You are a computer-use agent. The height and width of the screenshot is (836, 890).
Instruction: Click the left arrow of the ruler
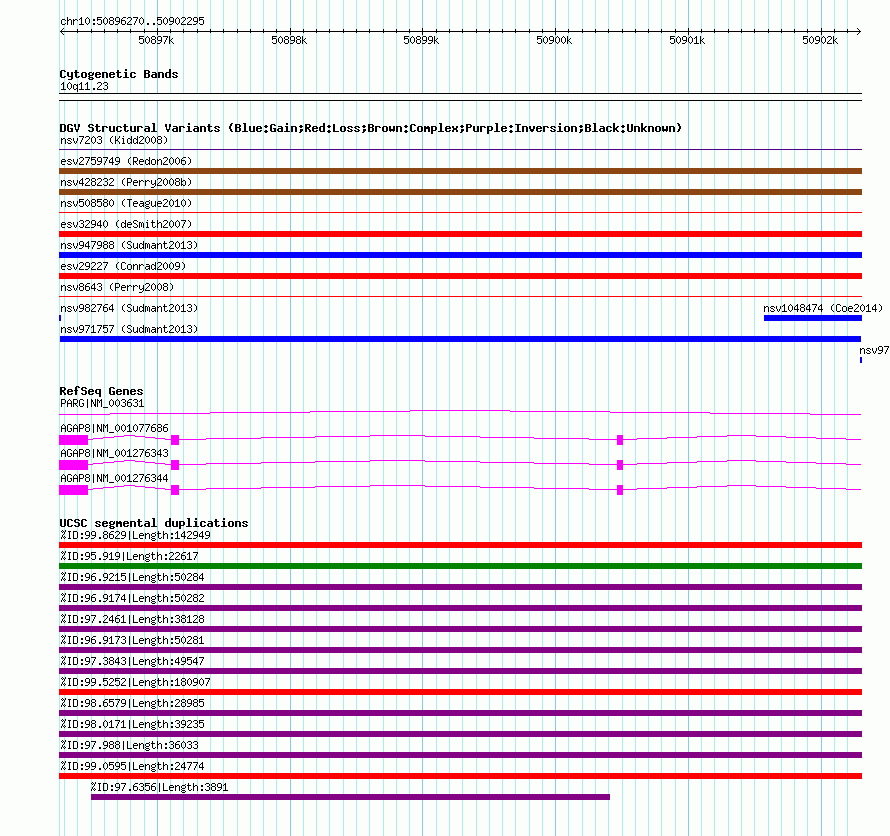[62, 31]
